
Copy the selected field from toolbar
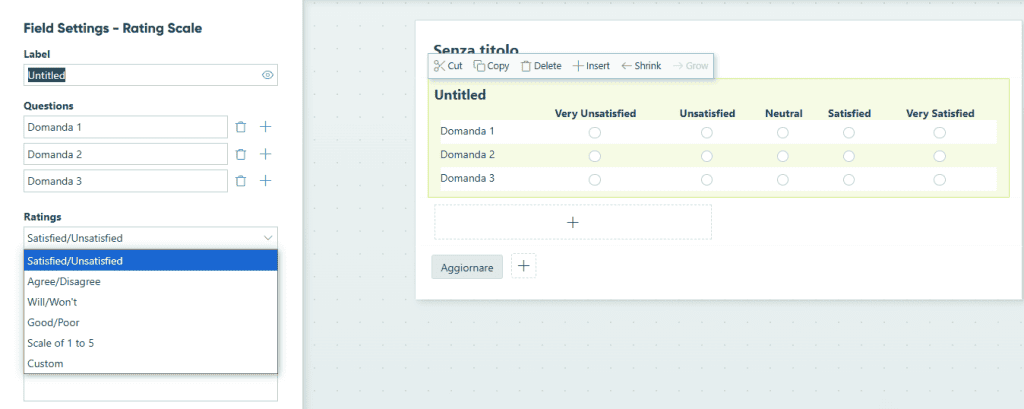click(x=491, y=66)
